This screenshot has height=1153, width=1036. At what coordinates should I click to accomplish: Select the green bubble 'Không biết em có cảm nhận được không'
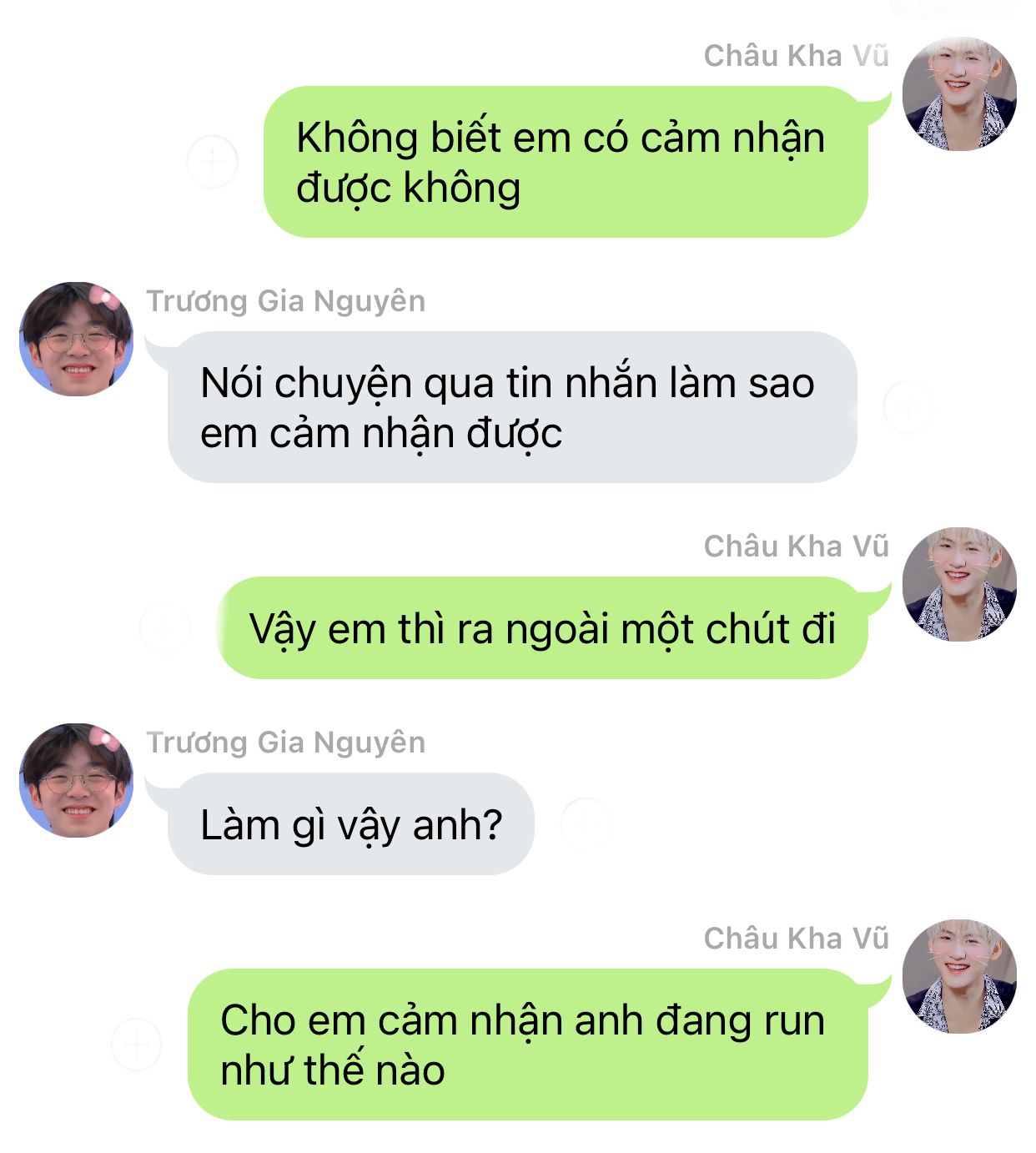click(566, 162)
